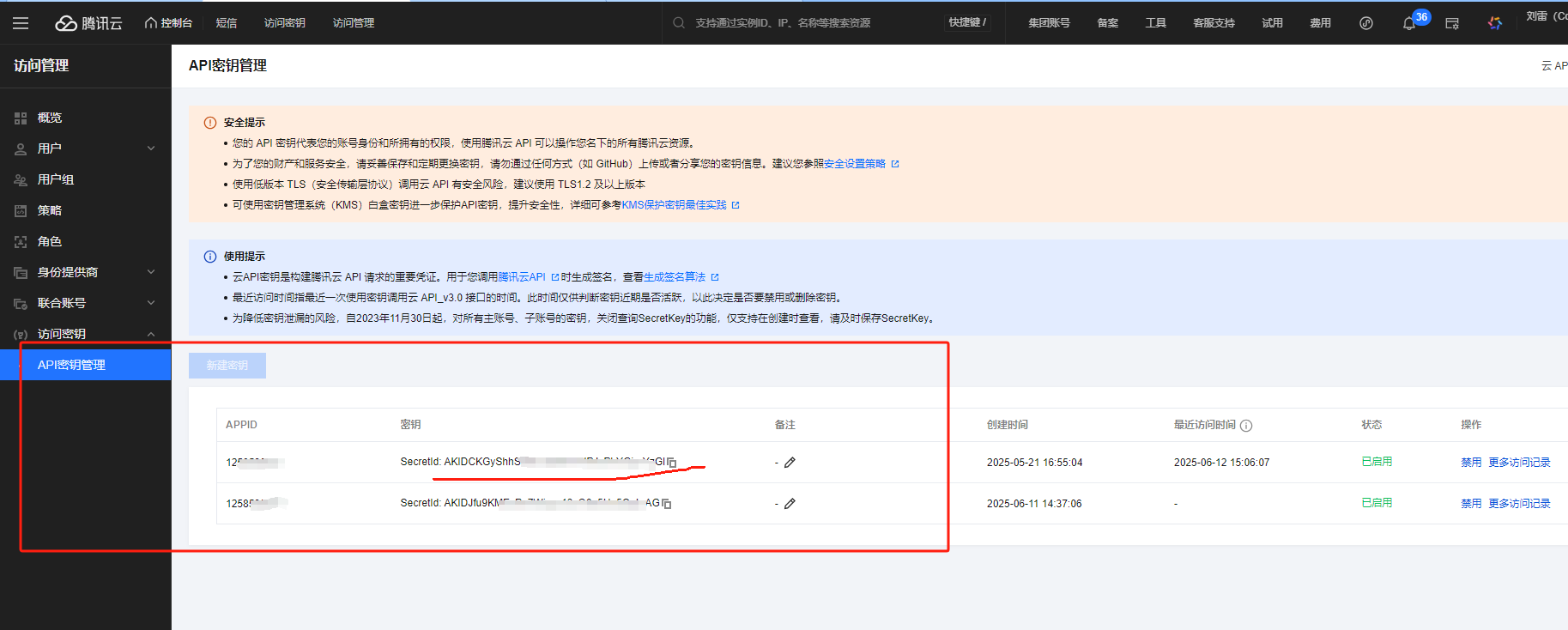Open 短信 in top navigation
This screenshot has width=1568, height=630.
click(x=227, y=23)
